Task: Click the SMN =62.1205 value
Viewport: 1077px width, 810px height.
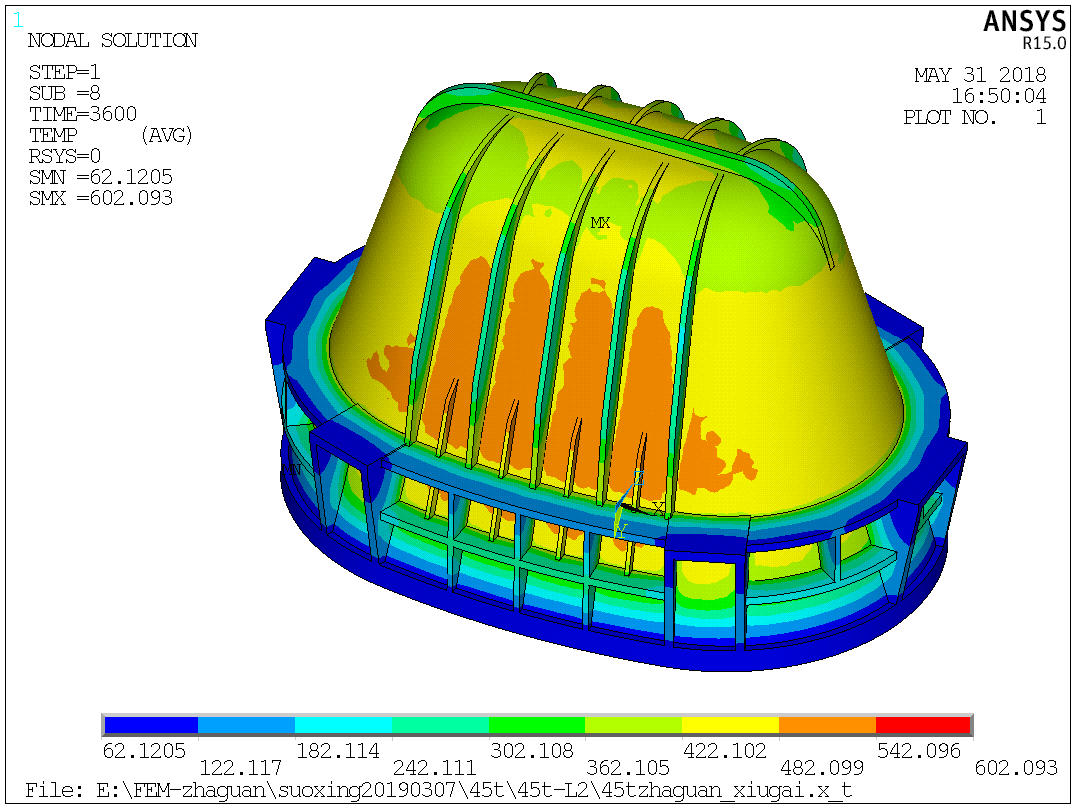Action: pos(101,177)
